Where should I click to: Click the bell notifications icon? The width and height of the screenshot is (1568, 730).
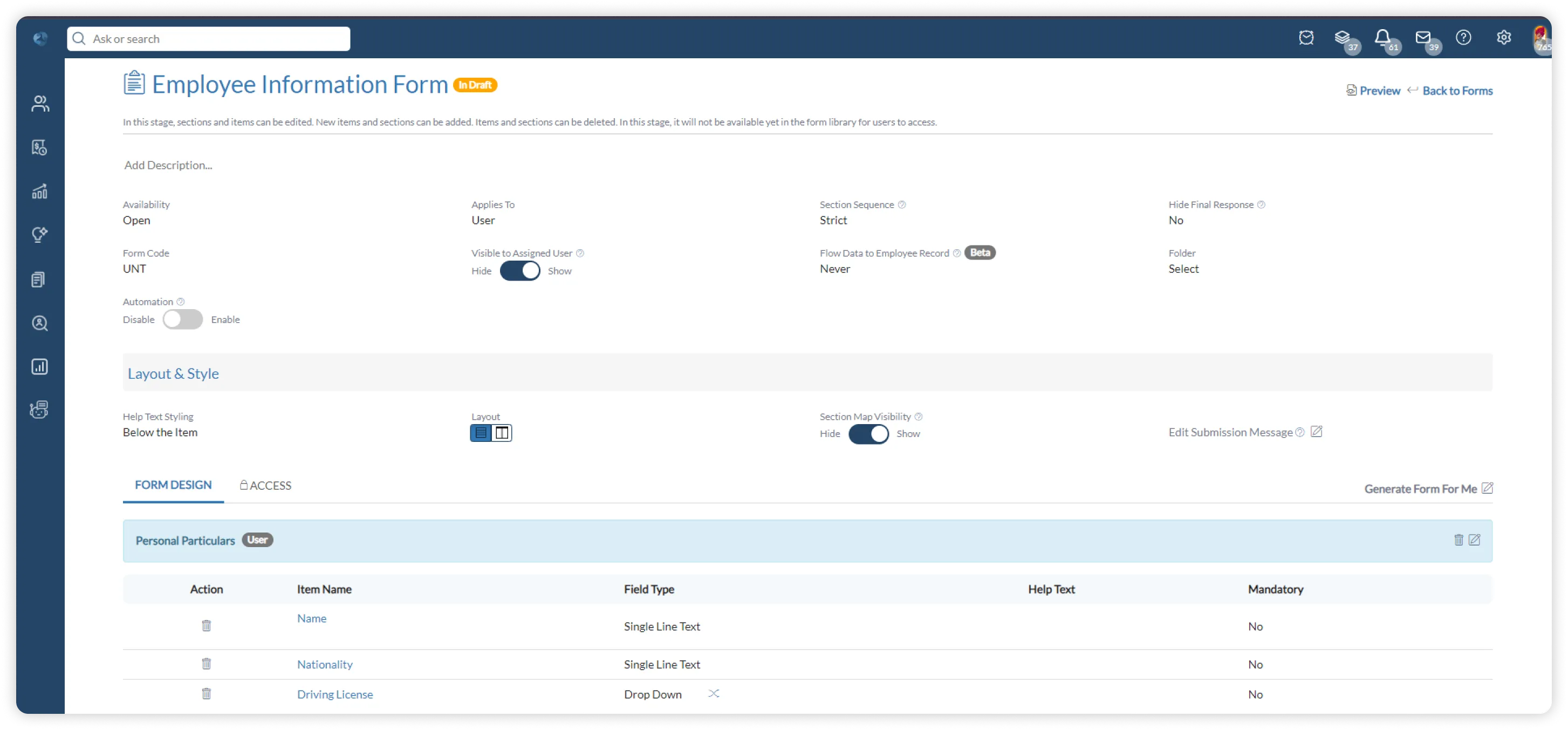click(1382, 38)
